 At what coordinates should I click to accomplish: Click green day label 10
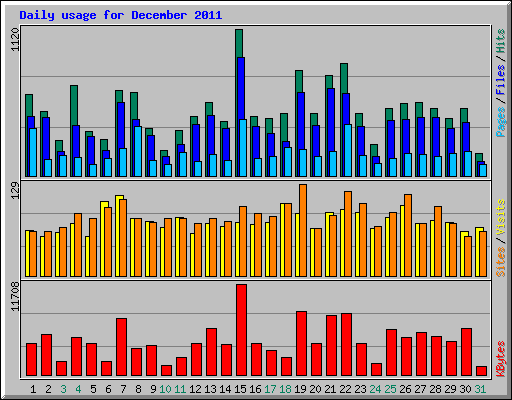click(x=165, y=389)
